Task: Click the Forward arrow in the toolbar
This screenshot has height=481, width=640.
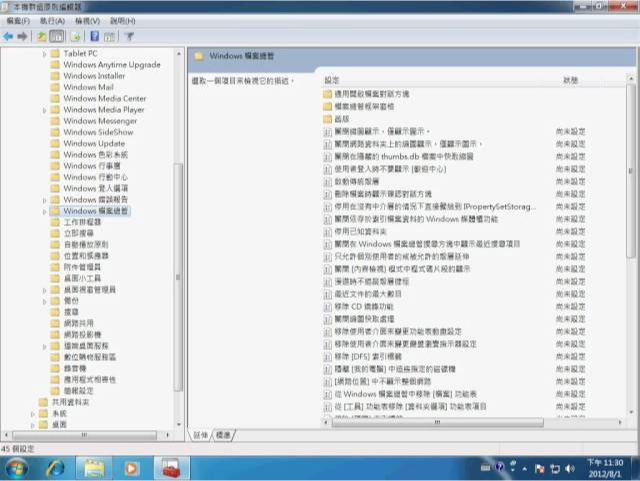Action: [x=22, y=36]
